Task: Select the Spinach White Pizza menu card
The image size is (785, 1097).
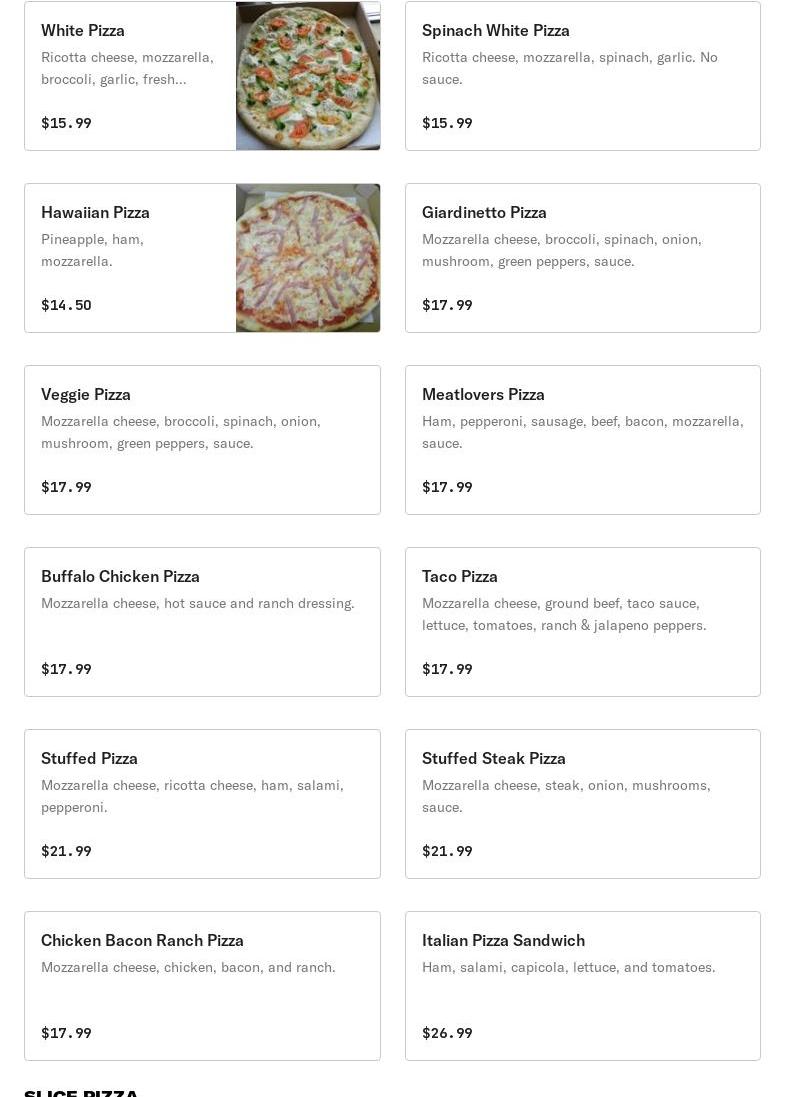Action: pyautogui.click(x=582, y=76)
